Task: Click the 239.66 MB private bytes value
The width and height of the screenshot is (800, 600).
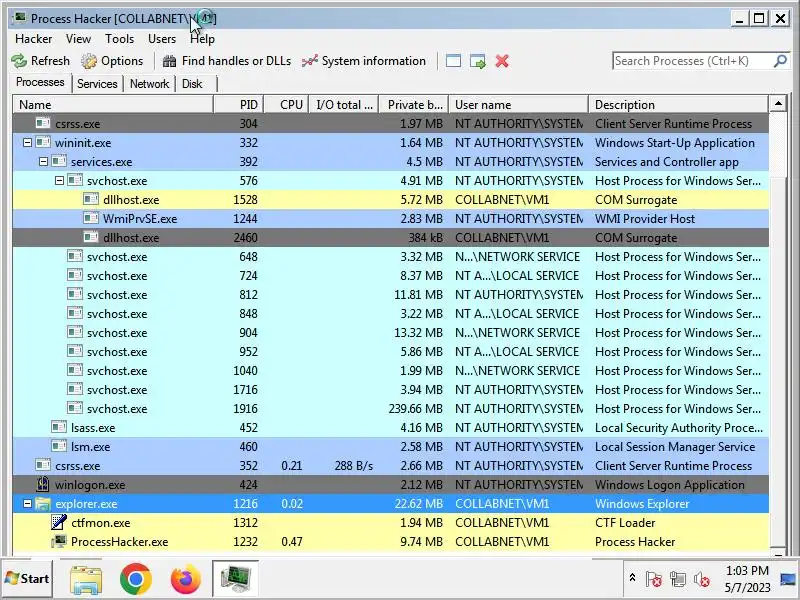Action: tap(415, 409)
